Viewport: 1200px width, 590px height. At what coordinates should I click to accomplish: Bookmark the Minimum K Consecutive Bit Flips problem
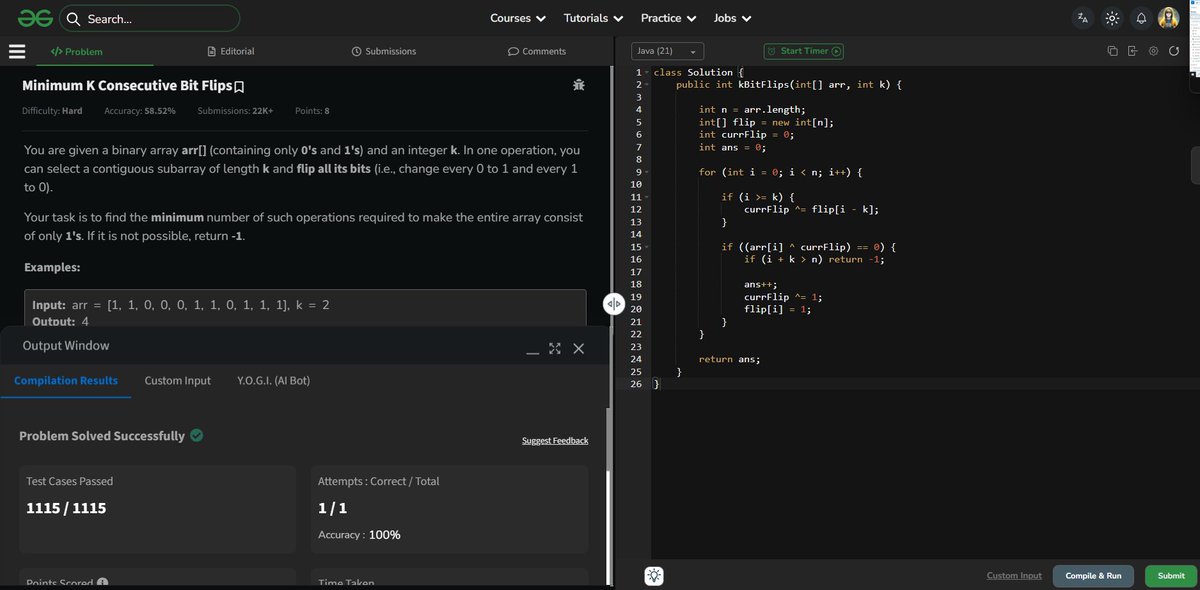(239, 87)
